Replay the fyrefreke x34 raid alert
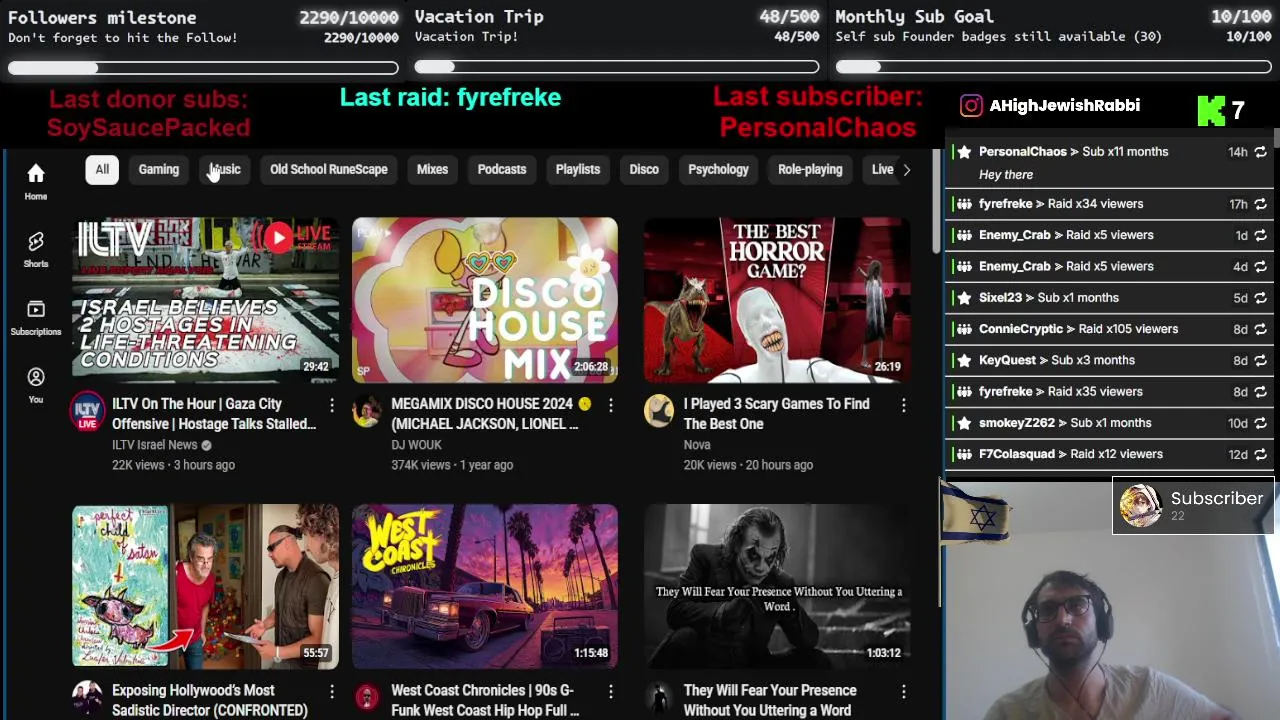Image resolution: width=1280 pixels, height=720 pixels. coord(1260,204)
